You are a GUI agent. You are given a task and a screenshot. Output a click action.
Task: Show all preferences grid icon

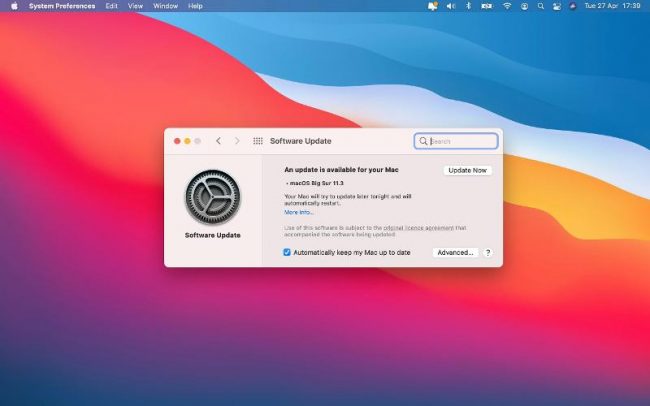(258, 141)
